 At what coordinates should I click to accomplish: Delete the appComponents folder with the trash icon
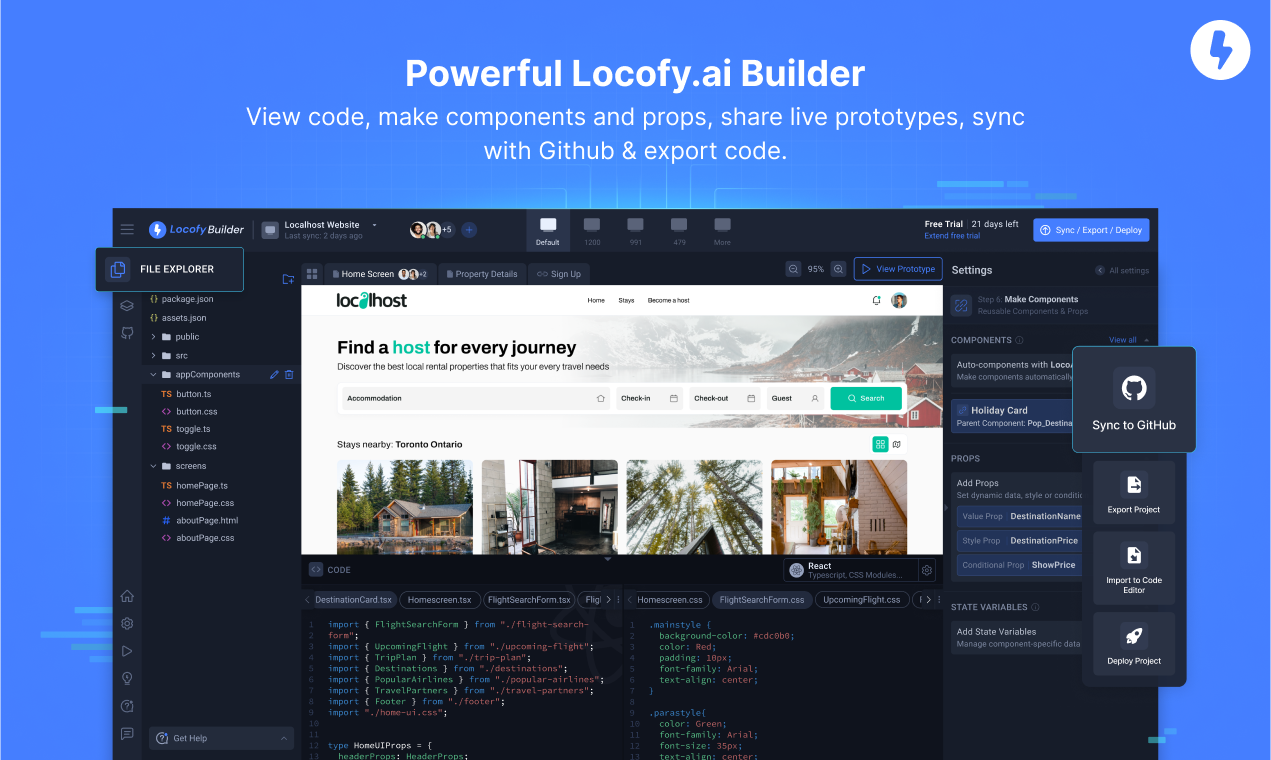pyautogui.click(x=289, y=374)
